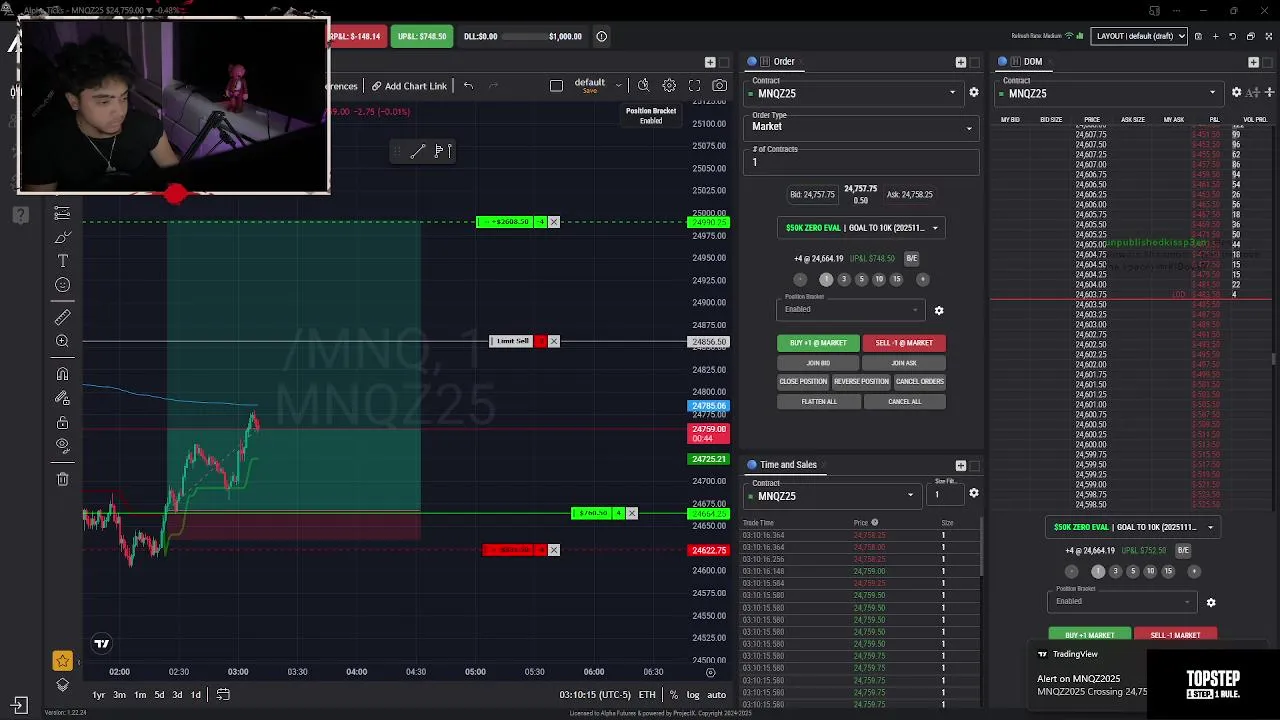Image resolution: width=1280 pixels, height=720 pixels.
Task: Expand Order panel contract MNQZ25 dropdown
Action: [856, 93]
